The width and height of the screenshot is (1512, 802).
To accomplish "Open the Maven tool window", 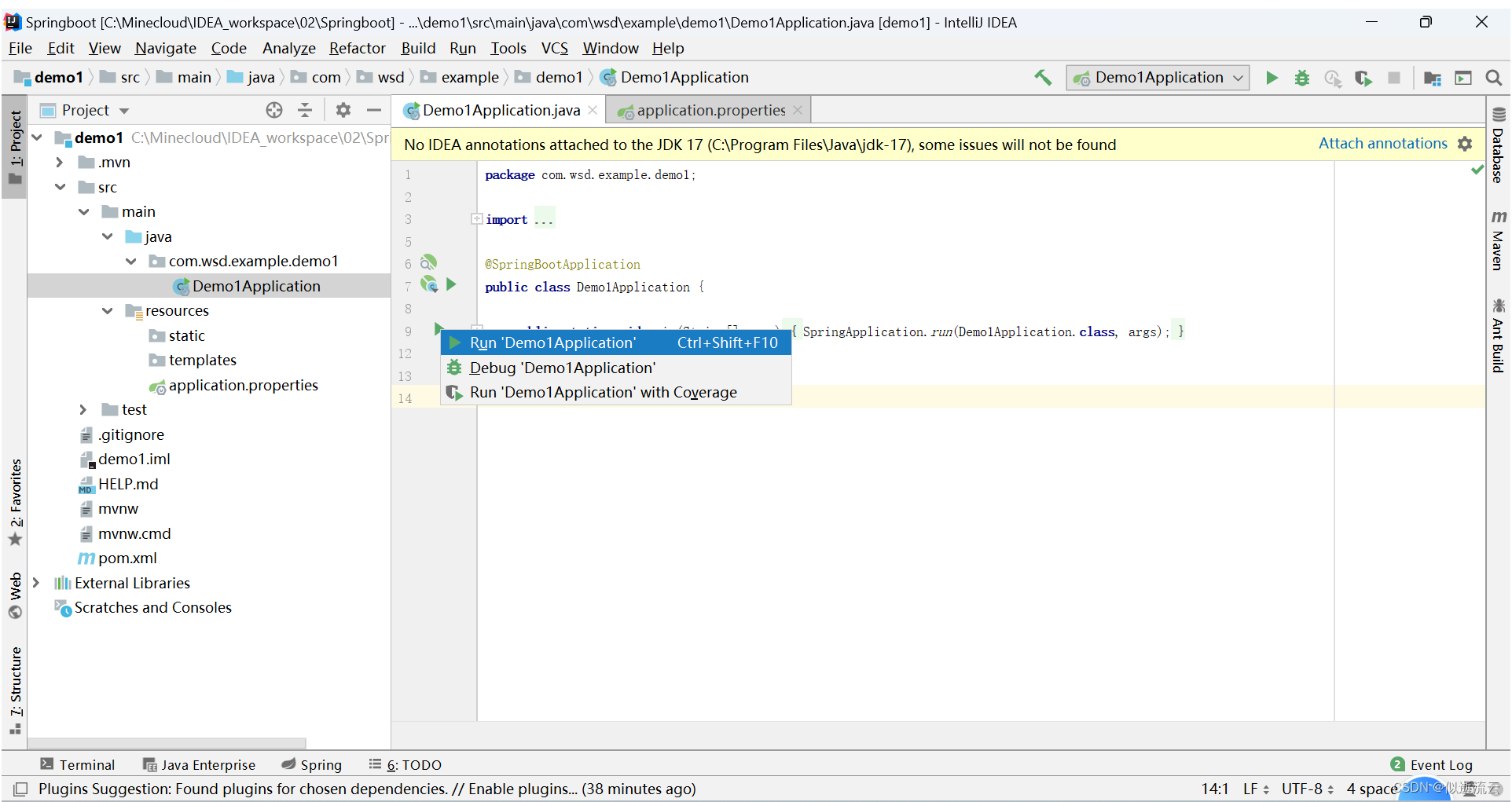I will coord(1498,240).
